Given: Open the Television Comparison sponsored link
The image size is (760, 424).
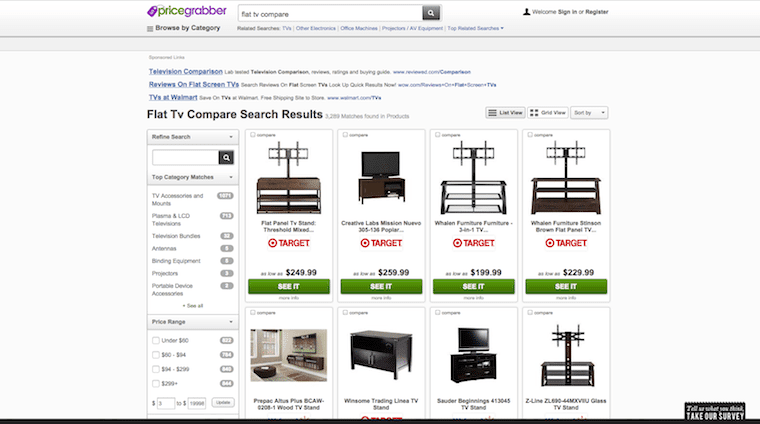Looking at the screenshot, I should click(x=186, y=71).
